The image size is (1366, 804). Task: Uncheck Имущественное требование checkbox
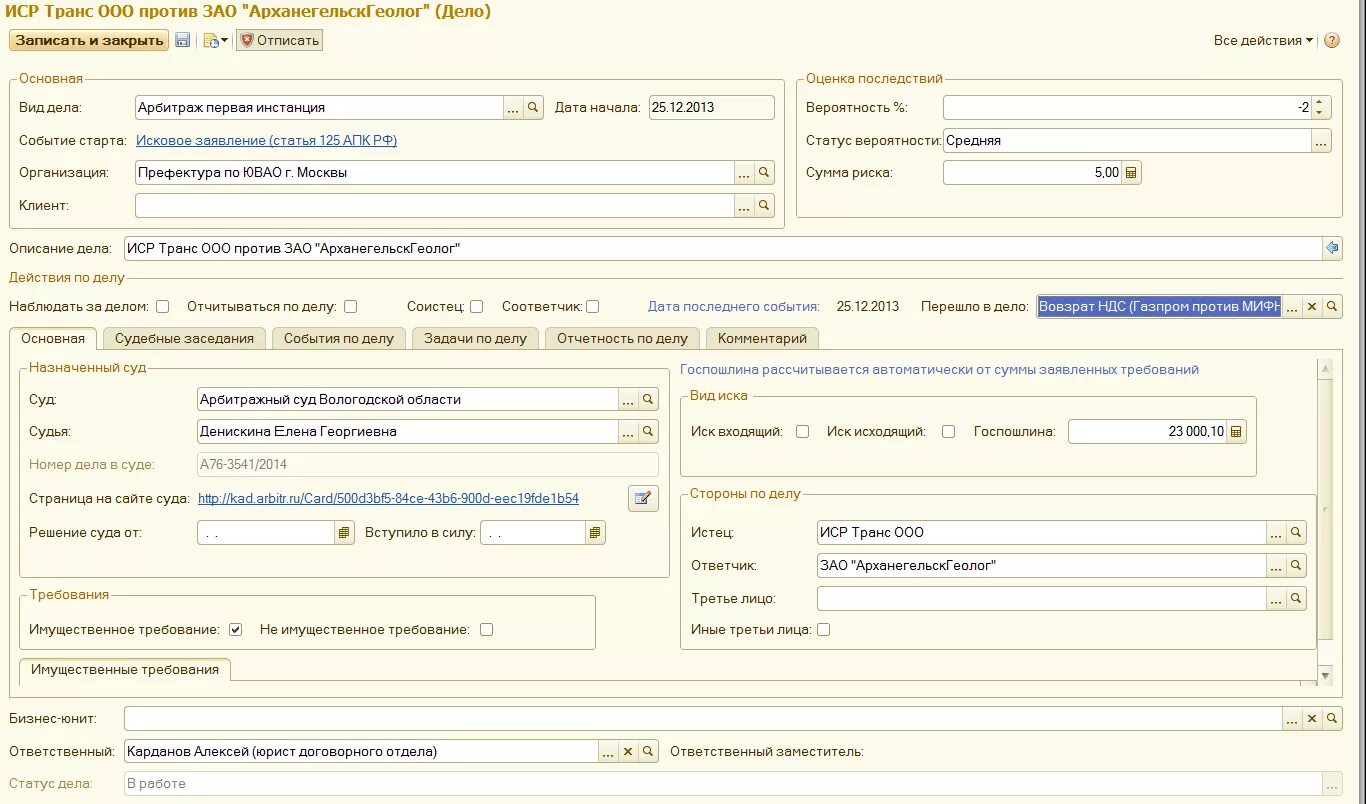236,630
